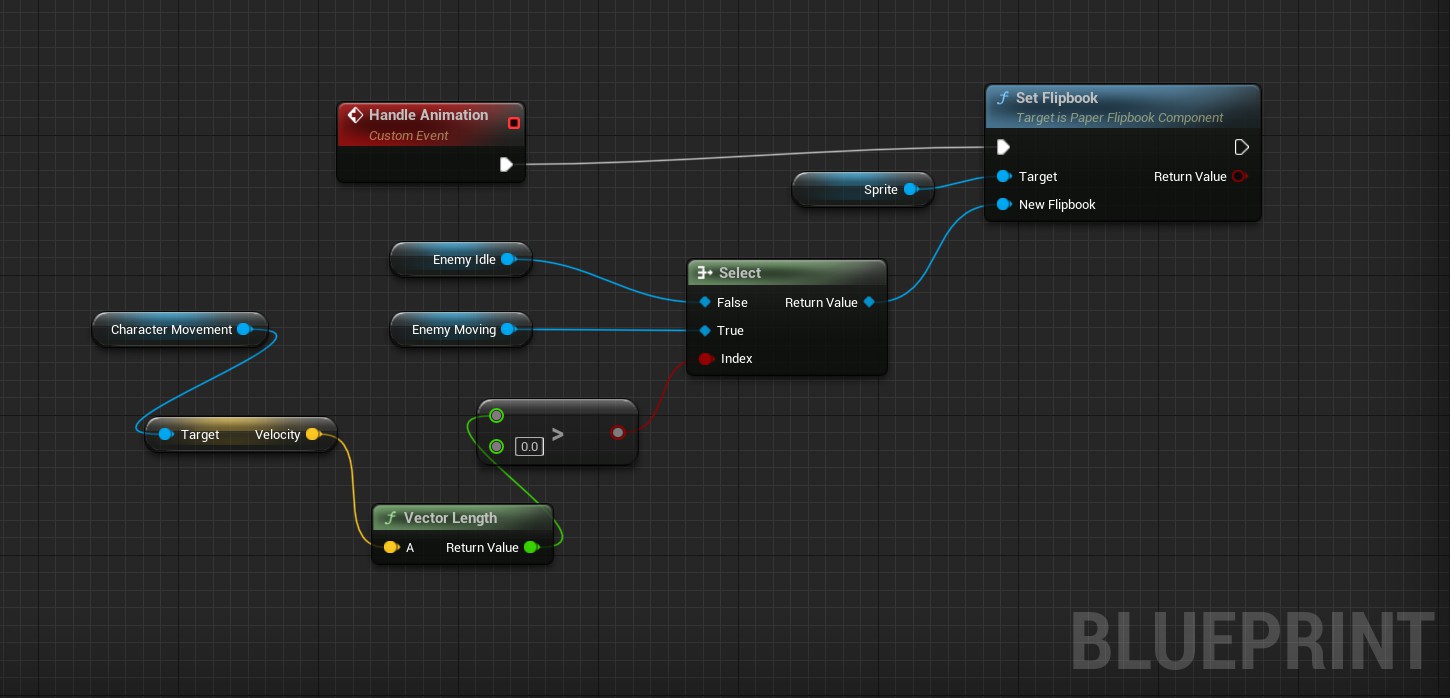Click the Vector Length Return Value pin
The height and width of the screenshot is (698, 1450).
tap(530, 548)
